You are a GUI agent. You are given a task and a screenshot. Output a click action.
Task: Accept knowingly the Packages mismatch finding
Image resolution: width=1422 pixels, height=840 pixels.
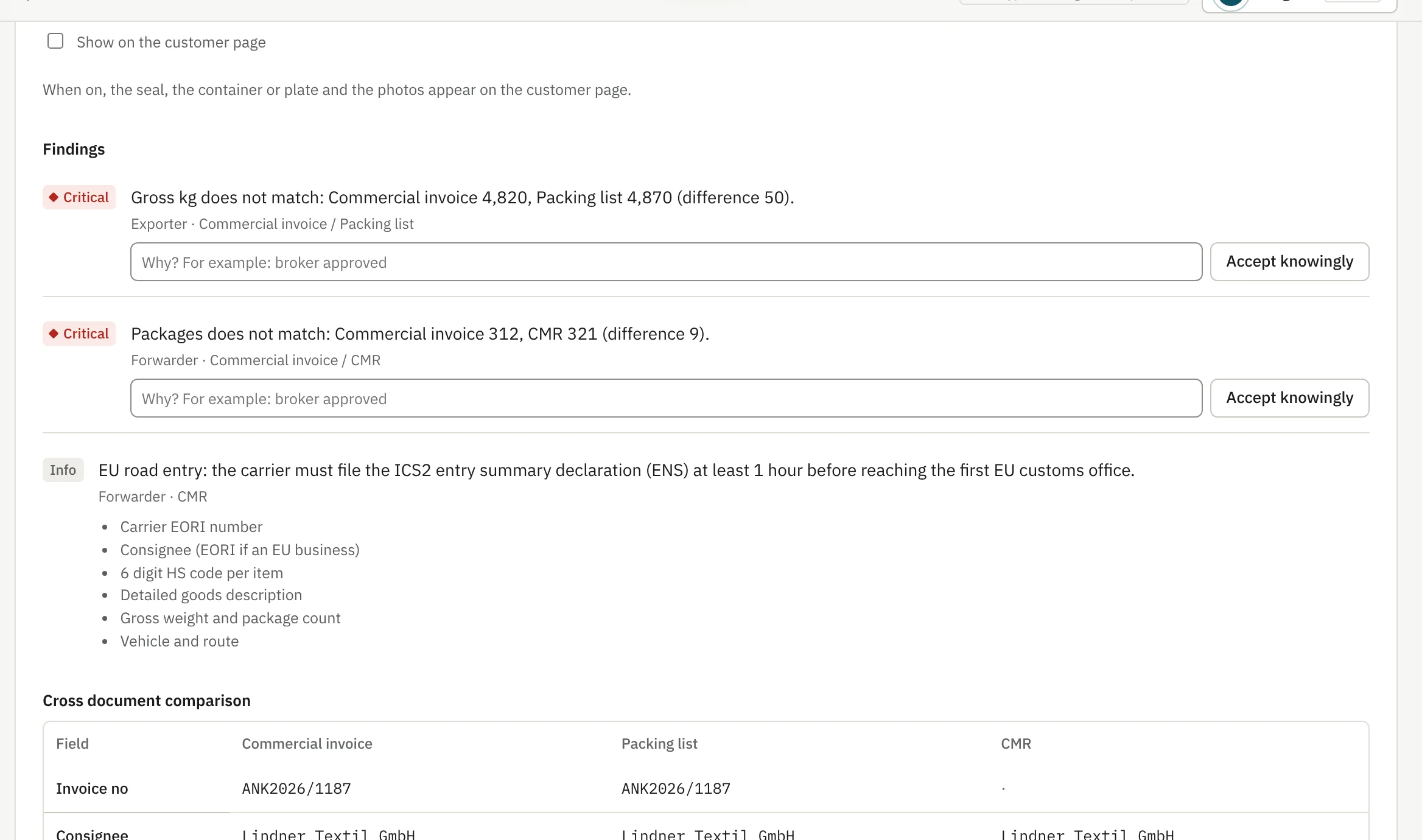click(x=1289, y=398)
